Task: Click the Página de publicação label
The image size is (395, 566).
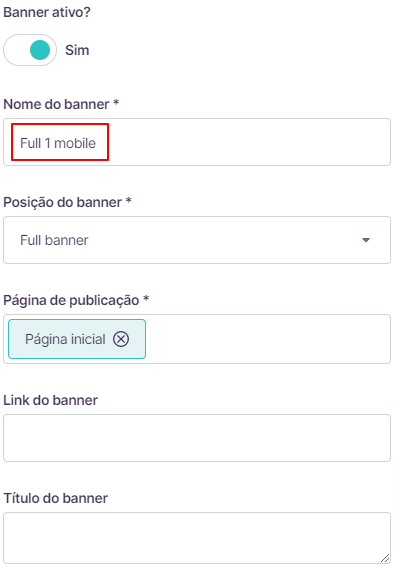Action: (76, 300)
